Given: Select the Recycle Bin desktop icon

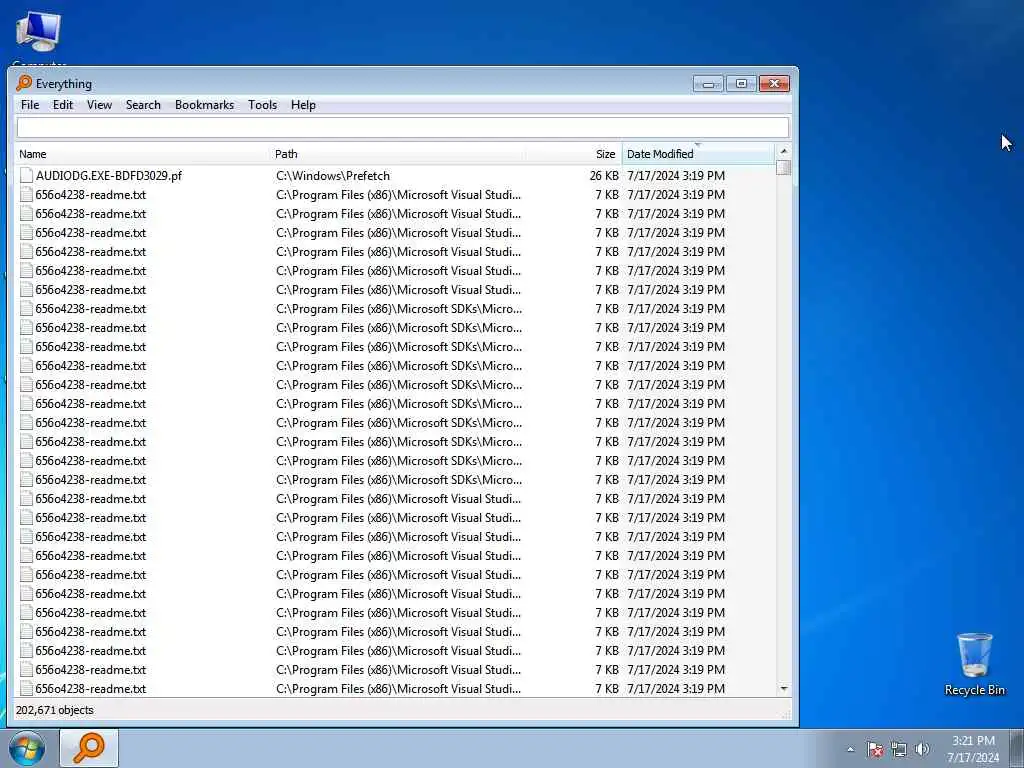Looking at the screenshot, I should 974,664.
